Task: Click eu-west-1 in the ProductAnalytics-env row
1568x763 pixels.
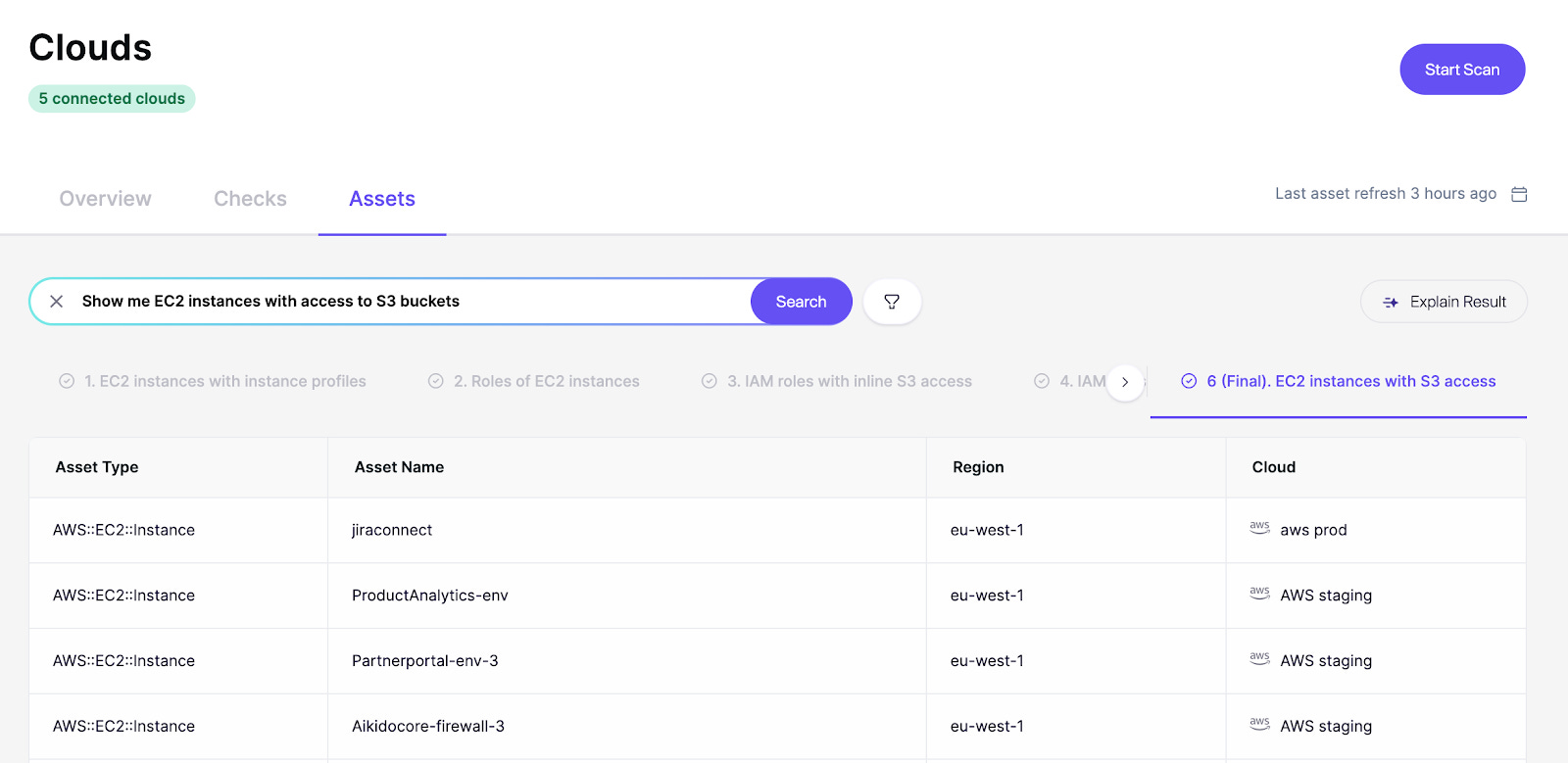Action: tap(987, 596)
